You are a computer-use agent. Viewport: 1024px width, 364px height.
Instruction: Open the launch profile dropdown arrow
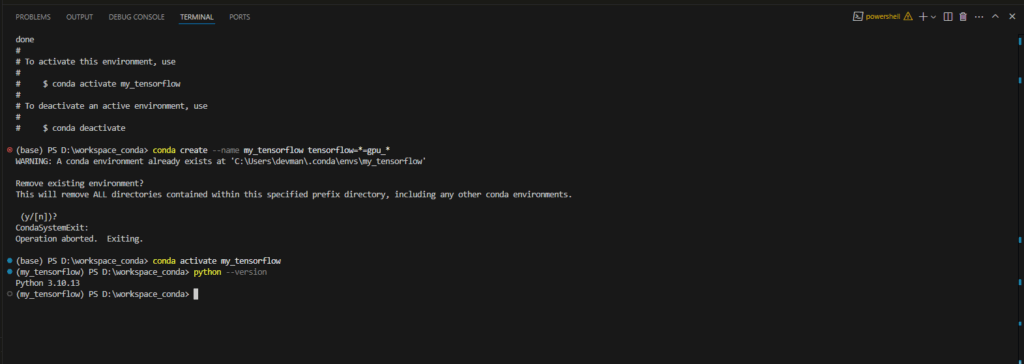933,17
